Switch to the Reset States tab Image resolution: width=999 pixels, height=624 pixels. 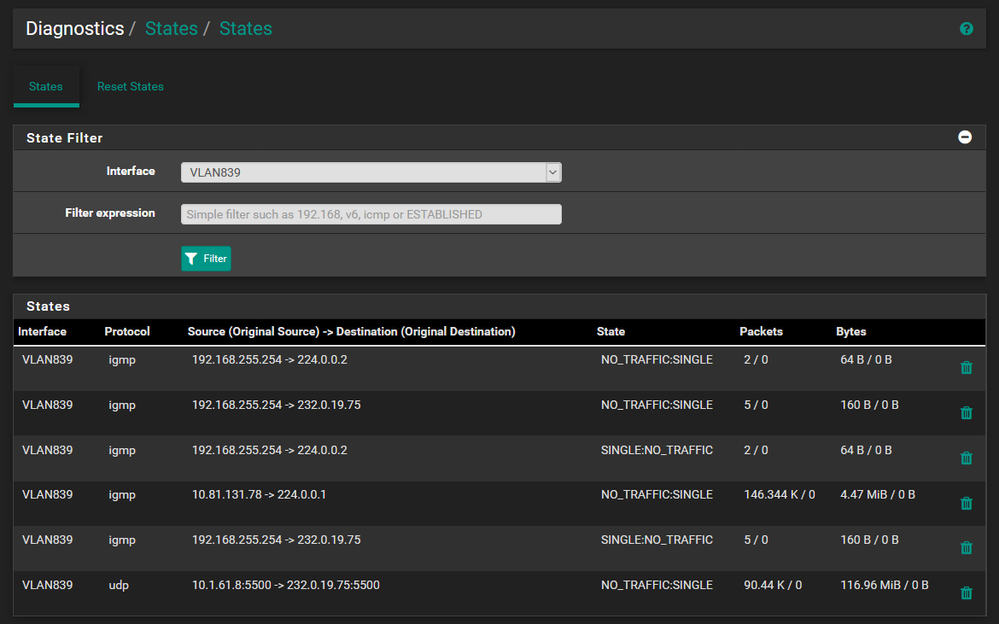click(x=130, y=87)
